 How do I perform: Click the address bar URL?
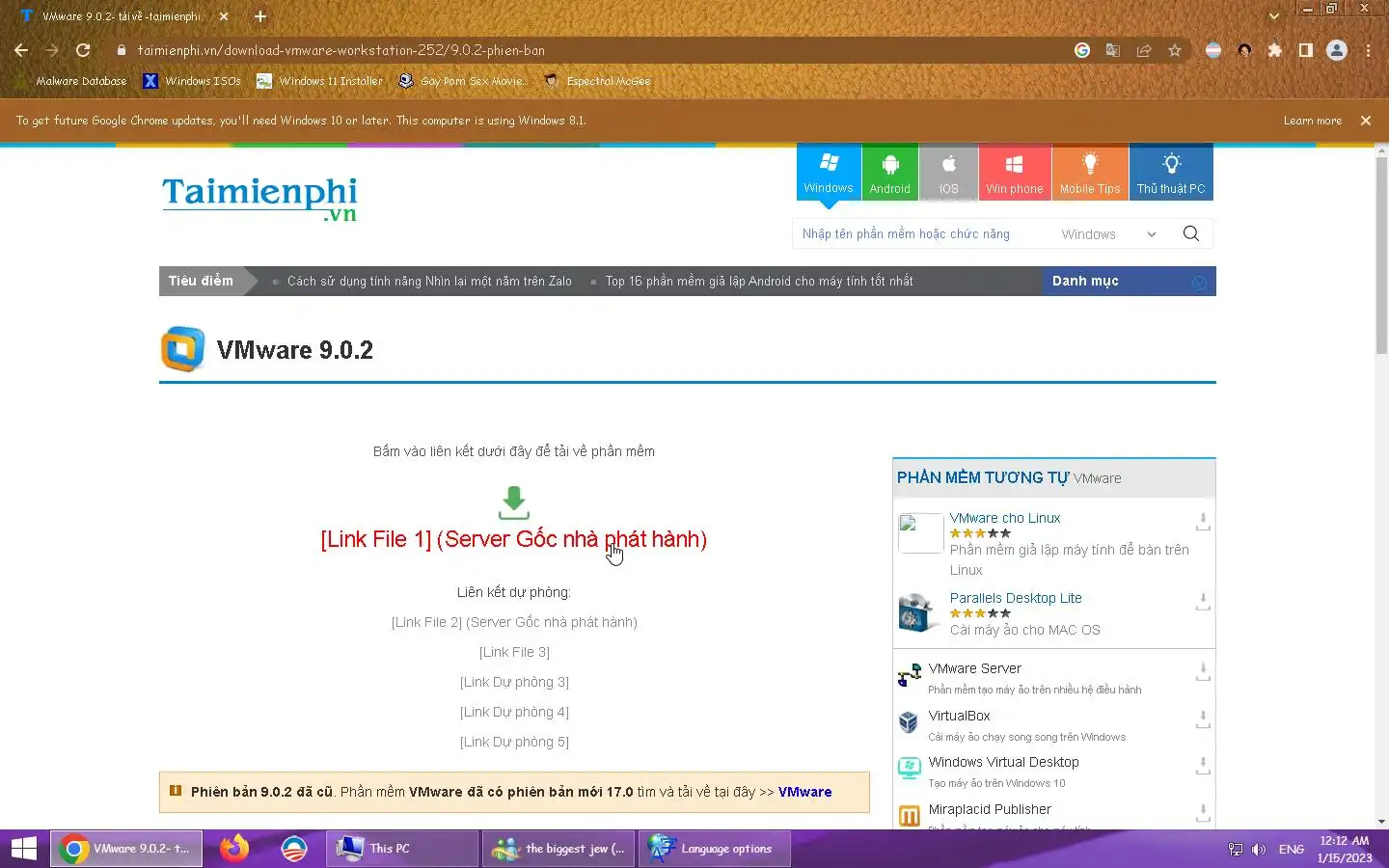coord(340,50)
